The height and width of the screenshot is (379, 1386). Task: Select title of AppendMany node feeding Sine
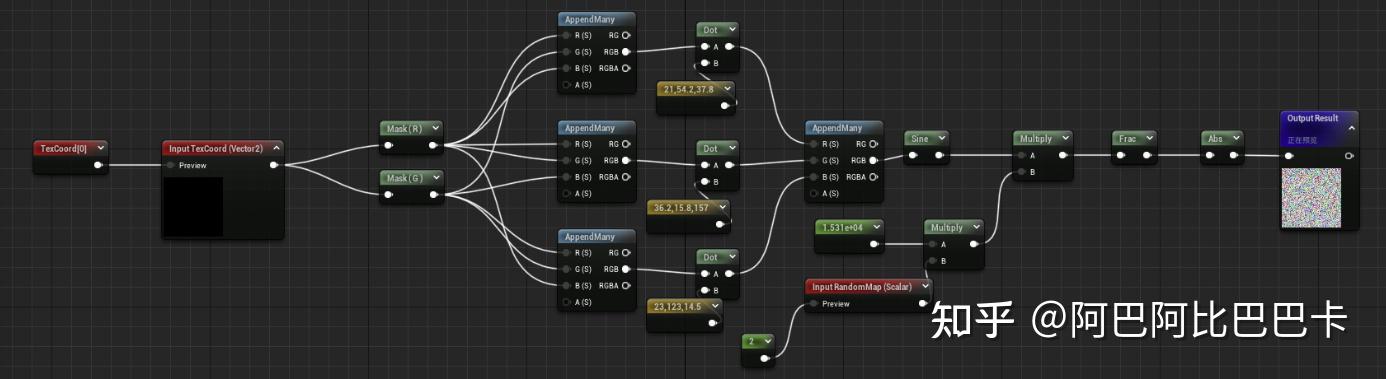click(838, 129)
